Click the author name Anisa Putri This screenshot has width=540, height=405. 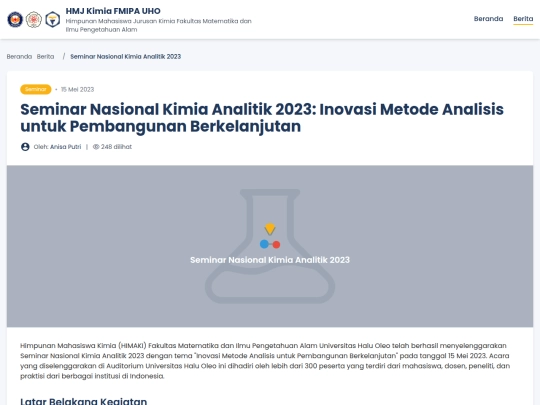click(65, 147)
